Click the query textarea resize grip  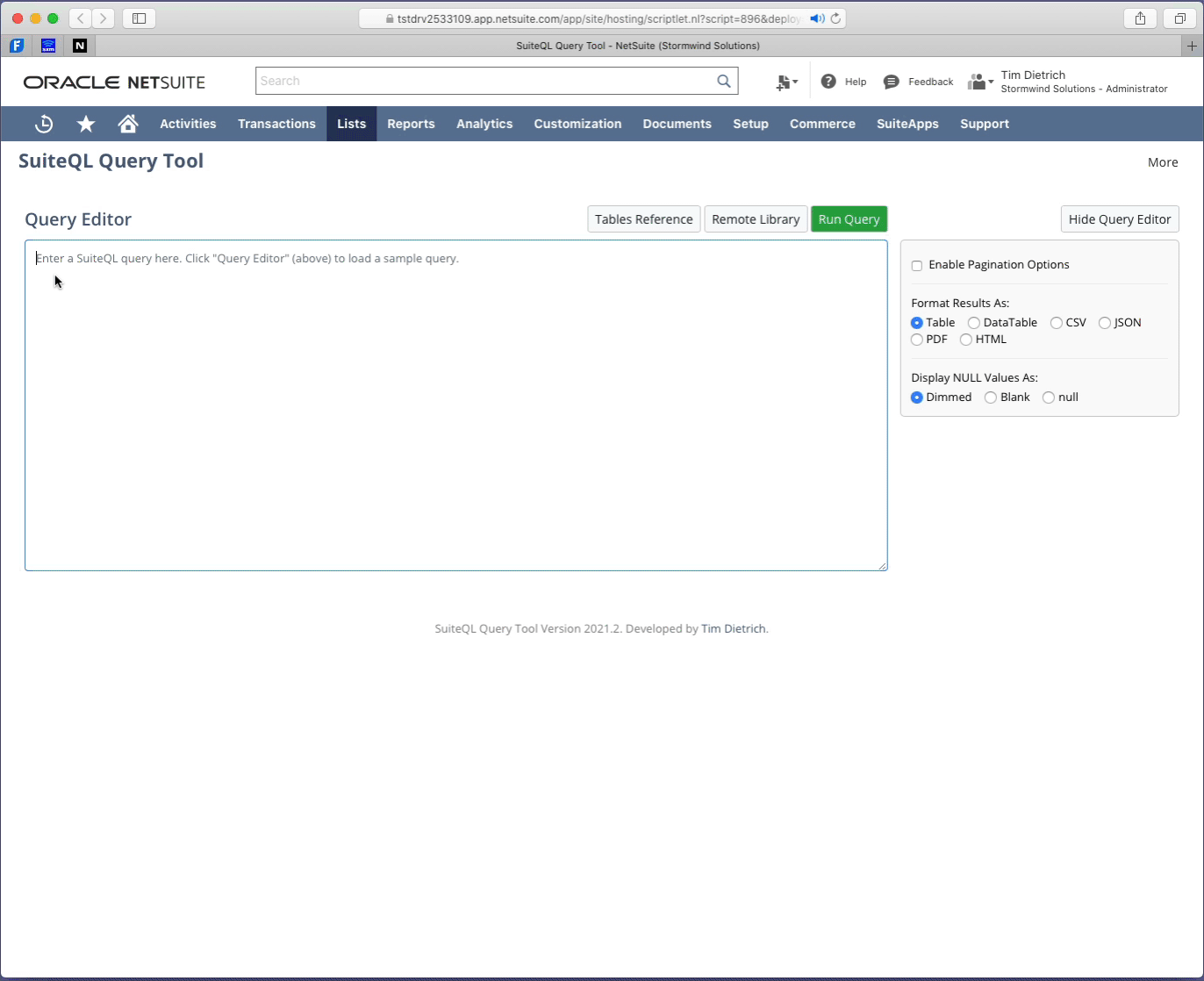click(x=882, y=565)
